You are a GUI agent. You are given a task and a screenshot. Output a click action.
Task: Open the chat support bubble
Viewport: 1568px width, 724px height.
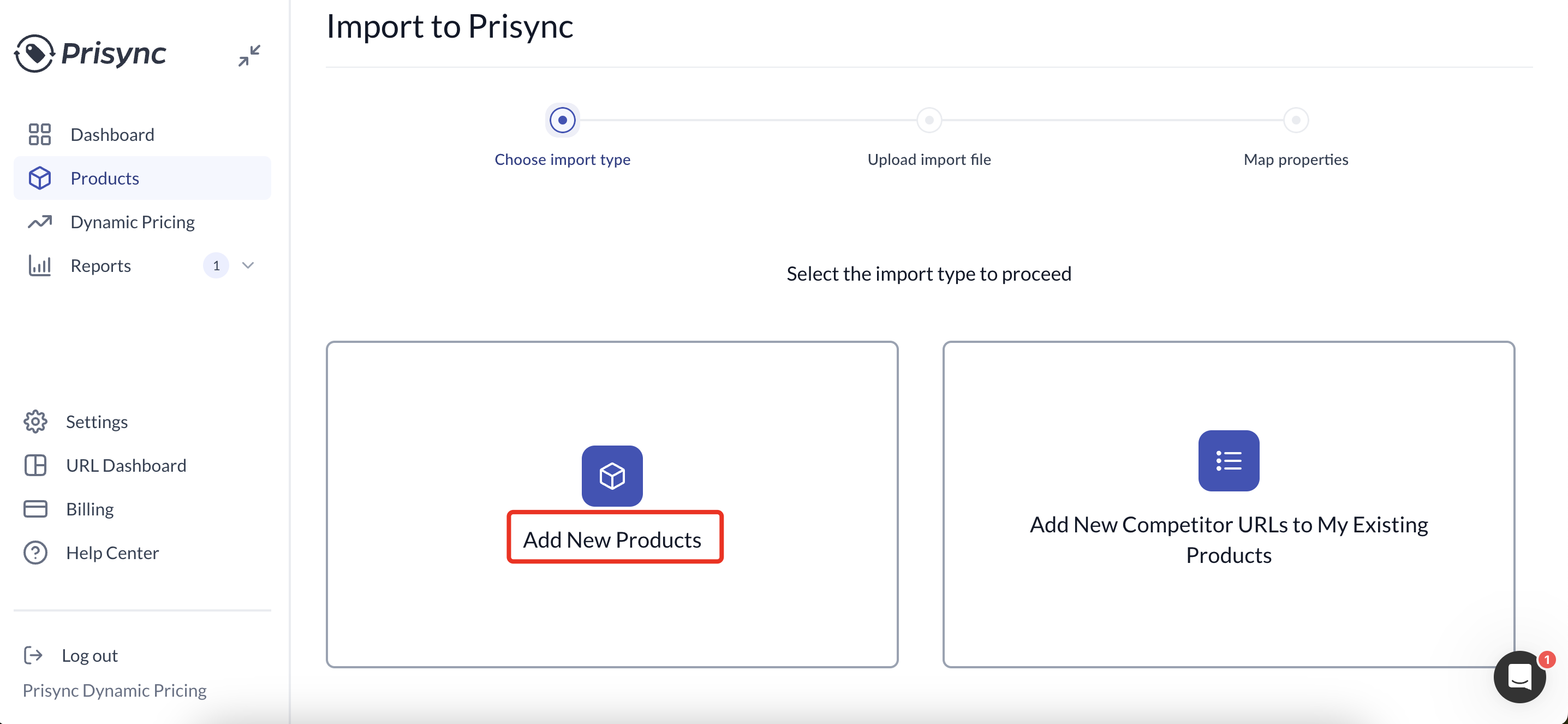[1519, 677]
